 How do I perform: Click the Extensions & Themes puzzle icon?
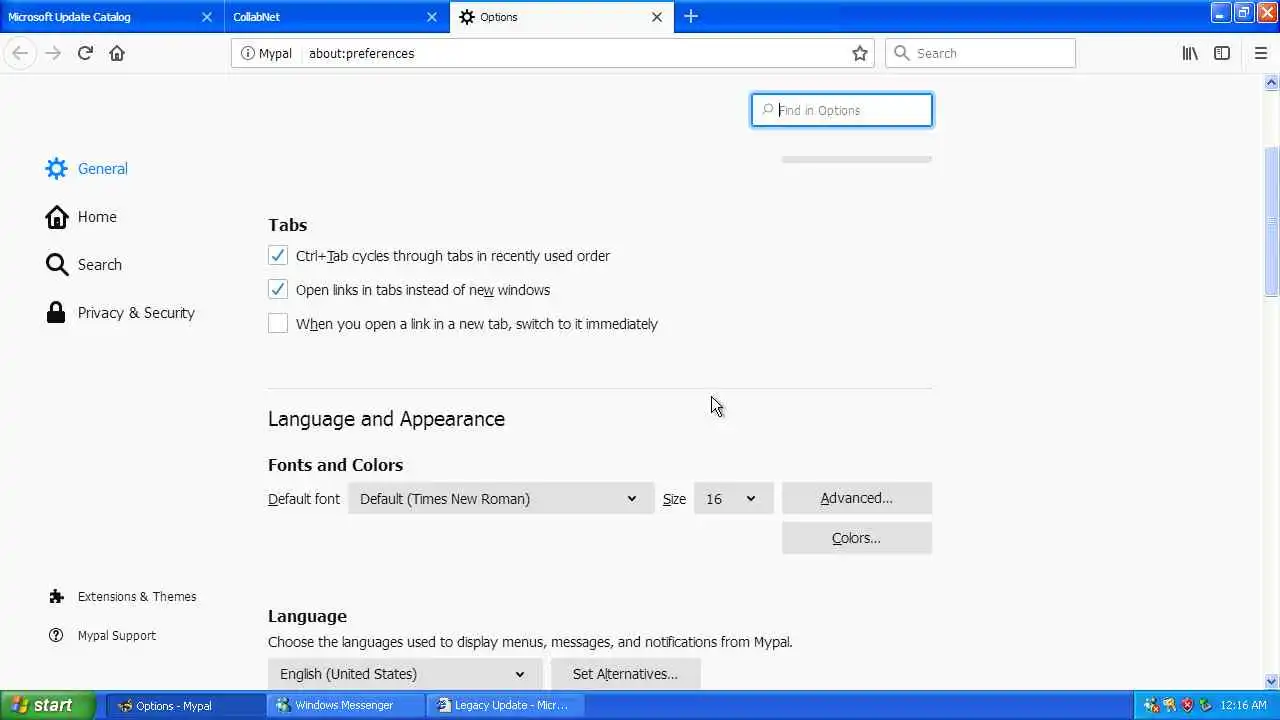click(56, 596)
